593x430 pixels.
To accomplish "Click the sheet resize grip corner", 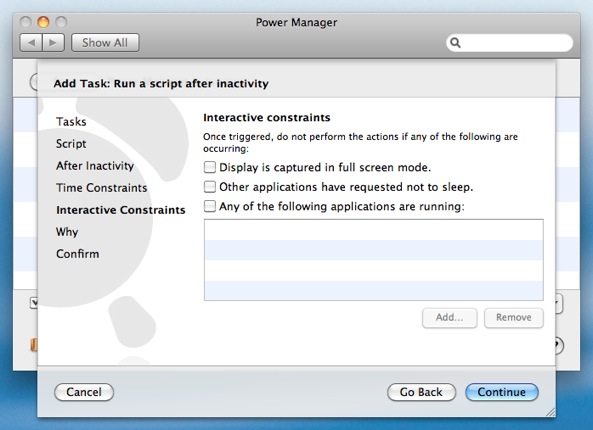I will point(550,412).
